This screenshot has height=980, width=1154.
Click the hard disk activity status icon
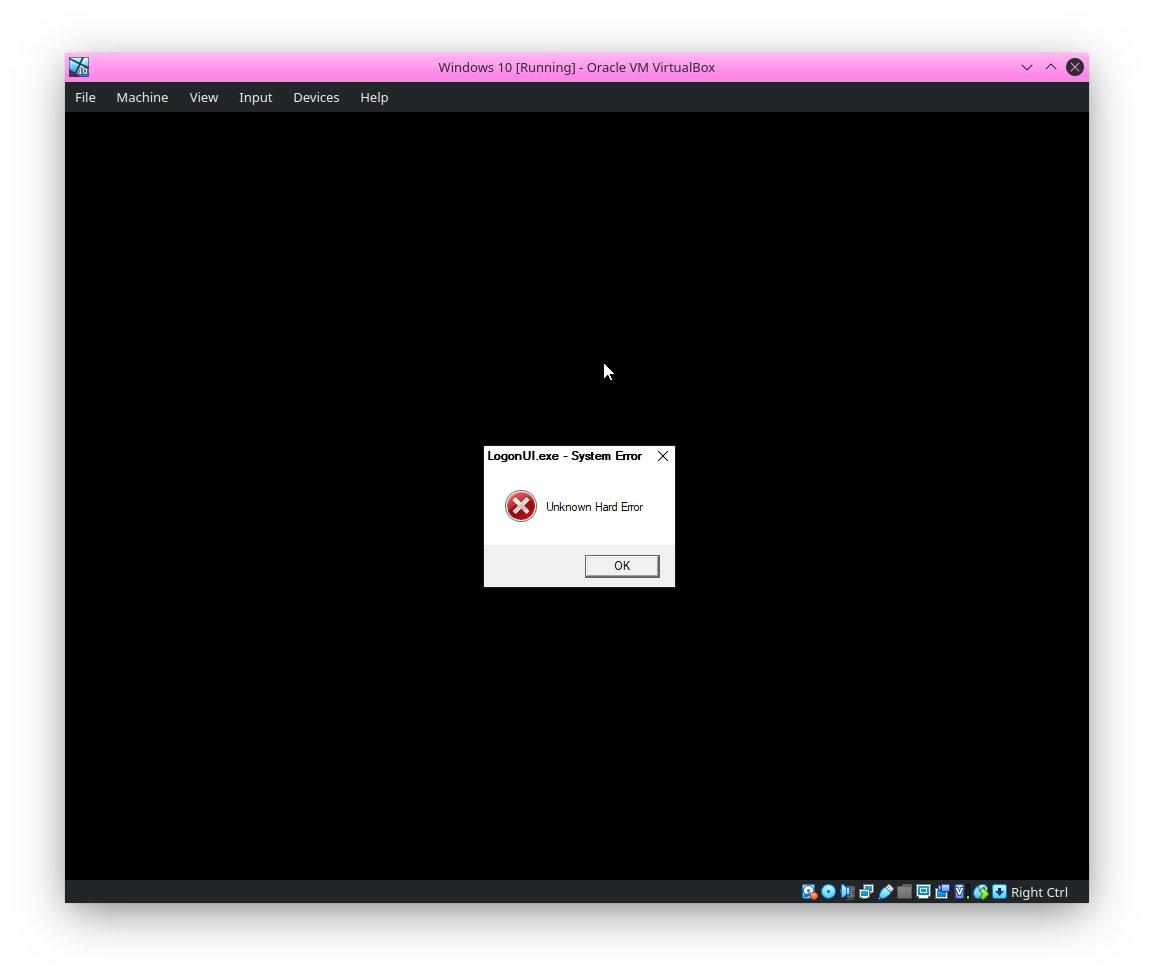click(x=810, y=892)
